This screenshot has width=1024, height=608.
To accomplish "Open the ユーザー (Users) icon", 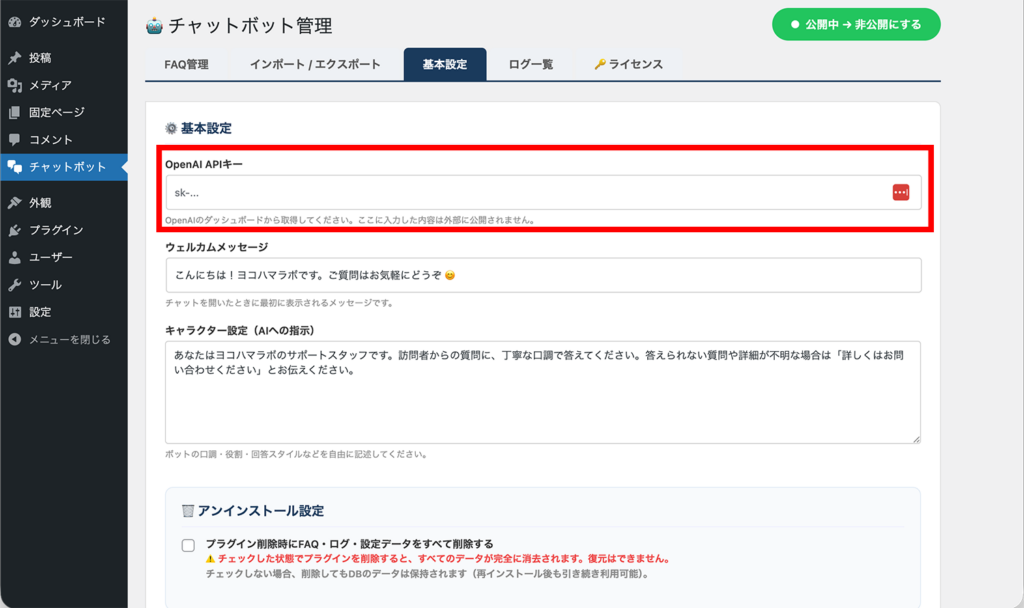I will pyautogui.click(x=14, y=257).
